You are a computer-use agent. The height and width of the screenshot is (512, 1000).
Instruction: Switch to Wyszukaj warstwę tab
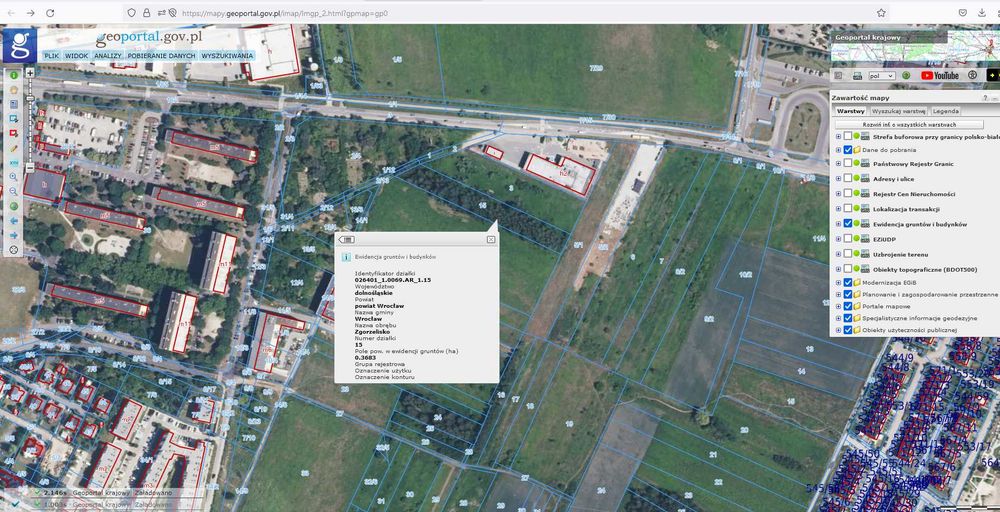pyautogui.click(x=899, y=111)
